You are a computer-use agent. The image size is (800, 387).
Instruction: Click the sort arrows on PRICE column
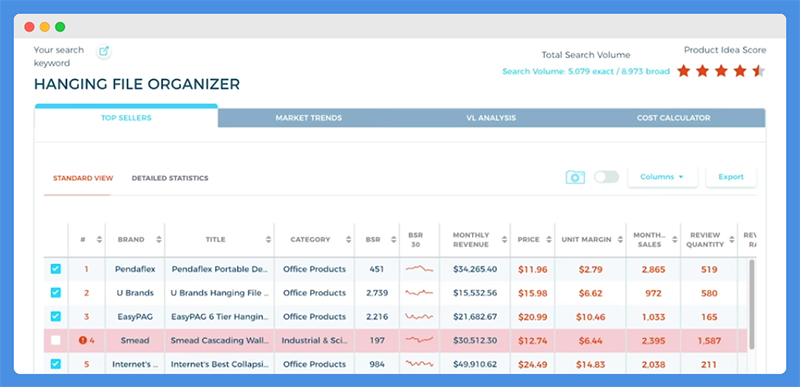coord(548,240)
